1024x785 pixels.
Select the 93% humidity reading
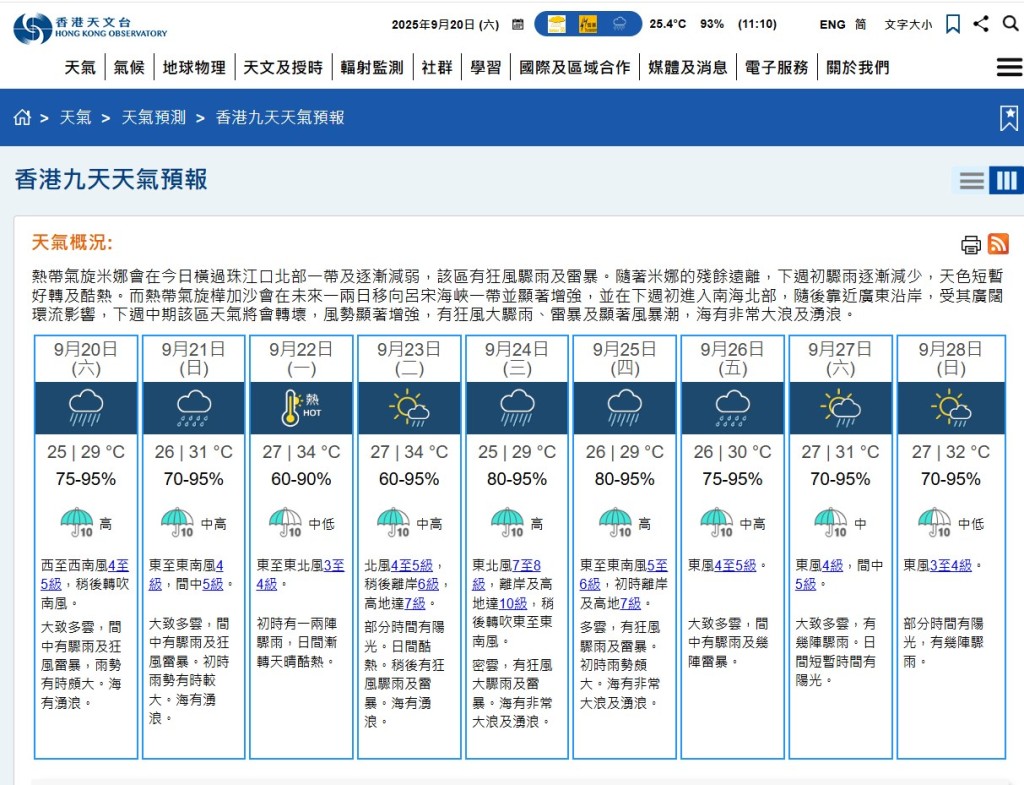click(712, 24)
